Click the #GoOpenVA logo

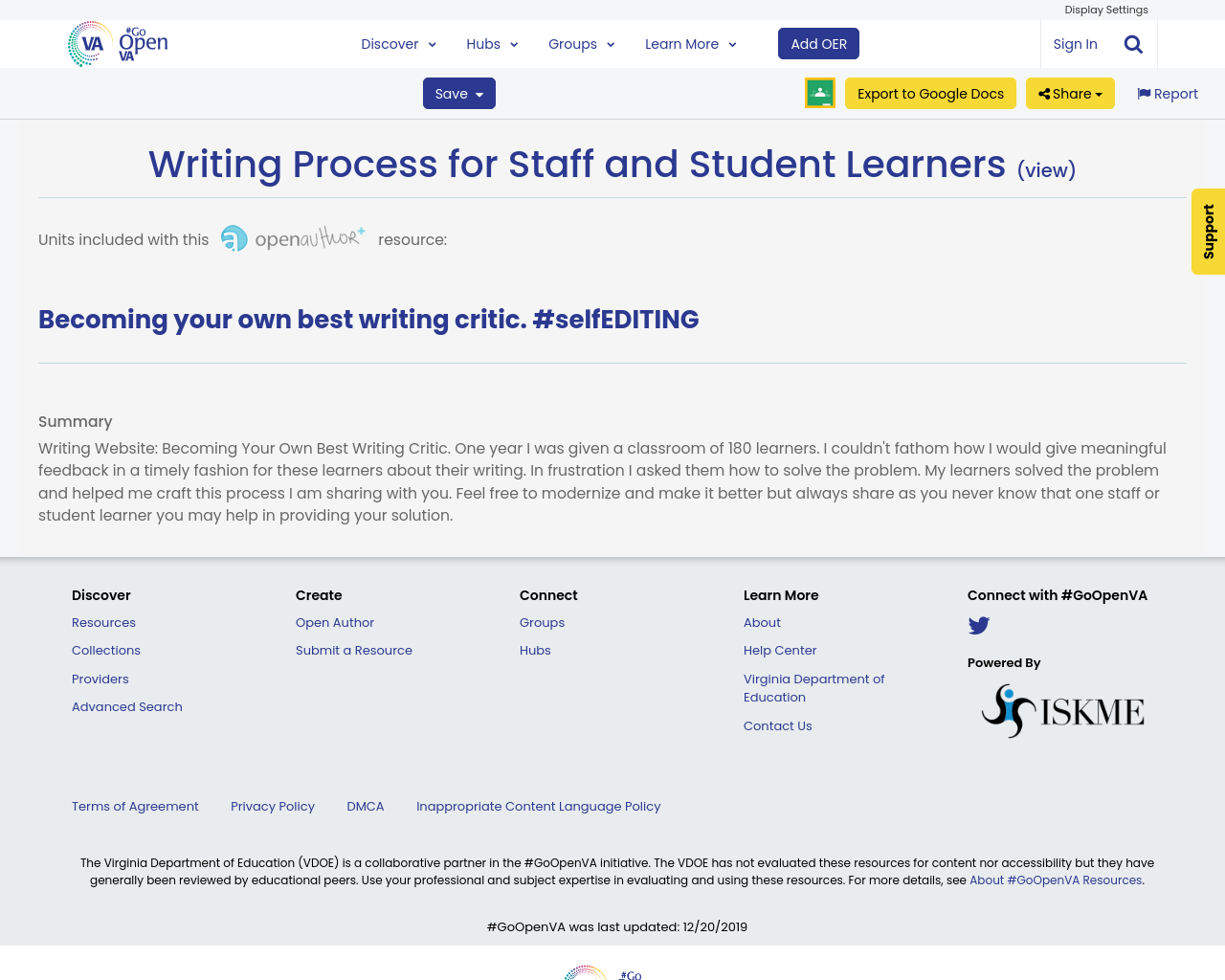click(x=115, y=42)
